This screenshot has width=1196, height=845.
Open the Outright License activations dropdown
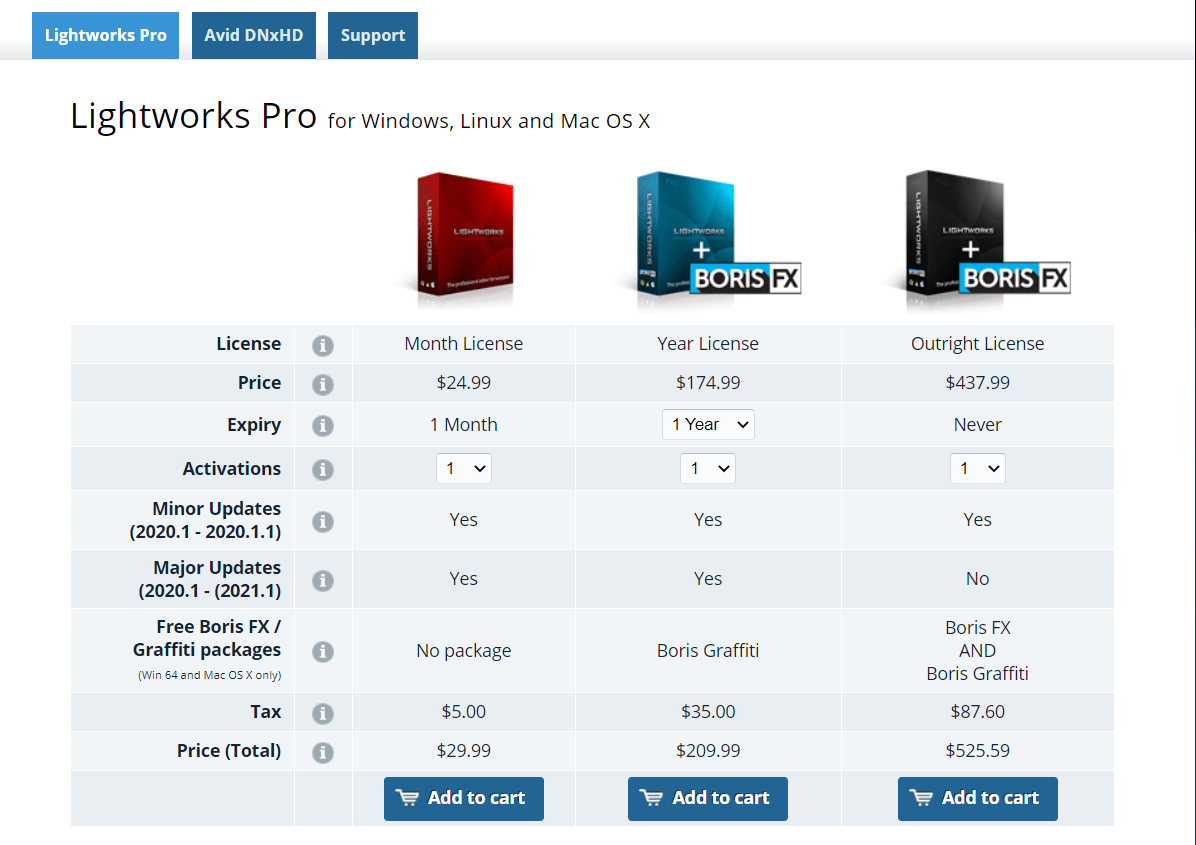click(x=977, y=468)
